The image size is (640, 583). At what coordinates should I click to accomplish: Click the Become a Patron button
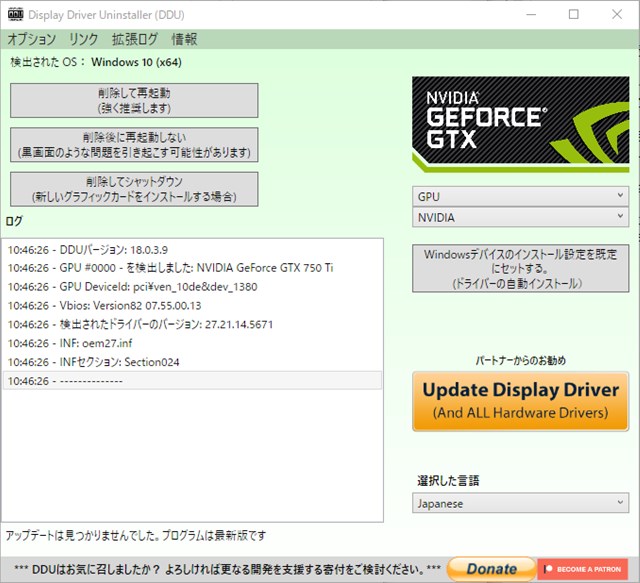coord(583,569)
